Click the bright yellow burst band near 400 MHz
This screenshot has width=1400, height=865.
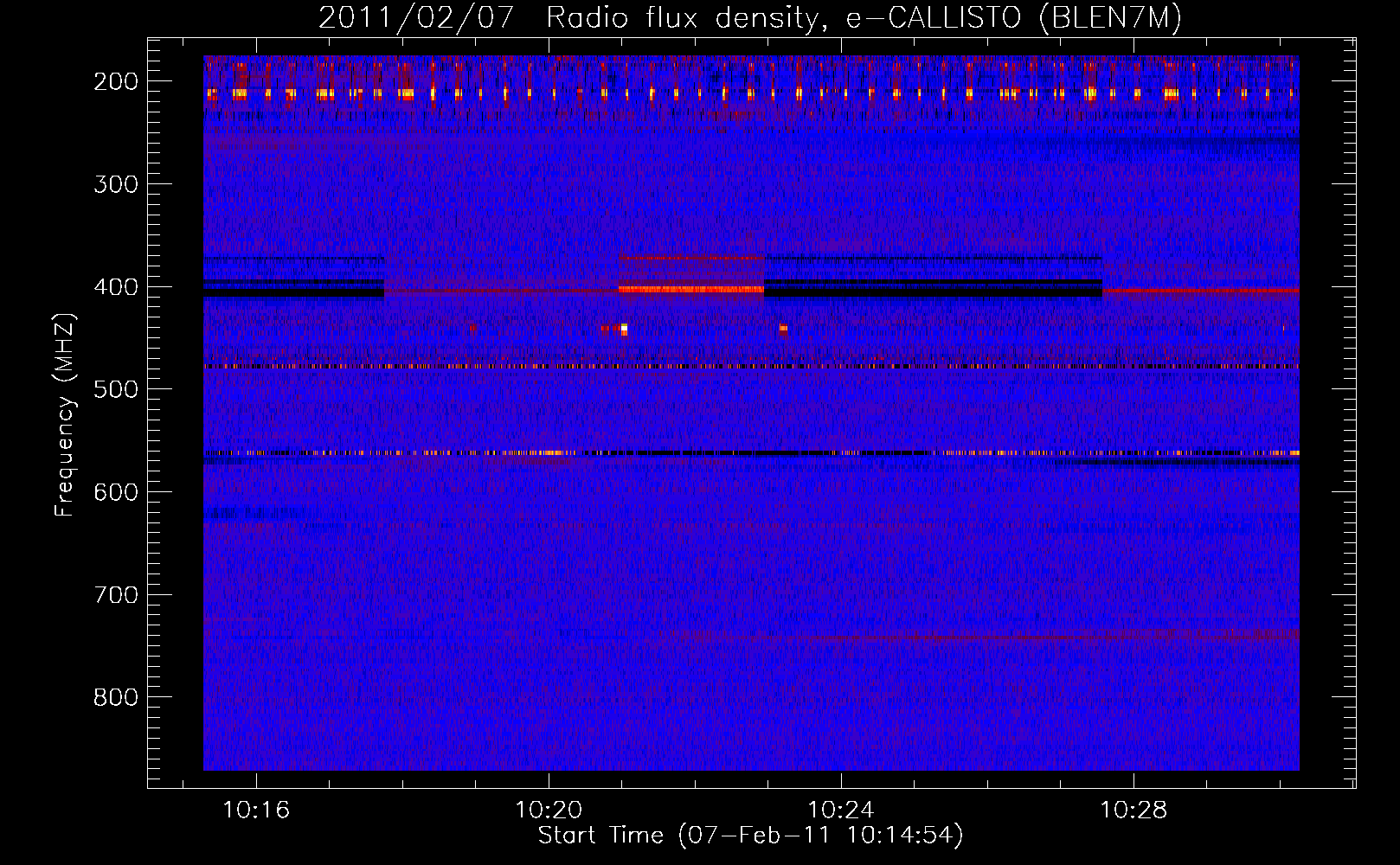click(691, 289)
